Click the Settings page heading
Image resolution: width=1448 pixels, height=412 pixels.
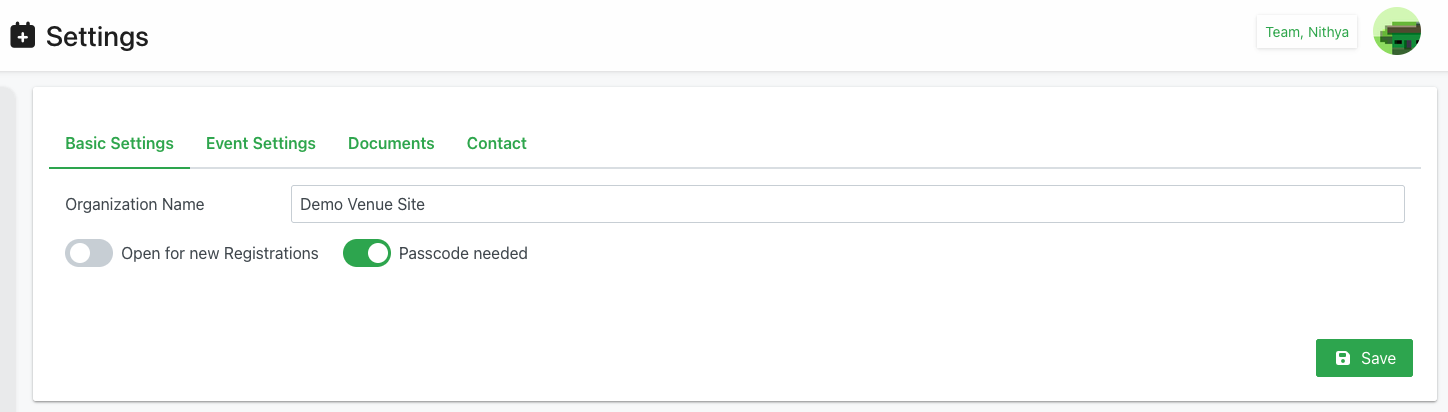[x=97, y=37]
